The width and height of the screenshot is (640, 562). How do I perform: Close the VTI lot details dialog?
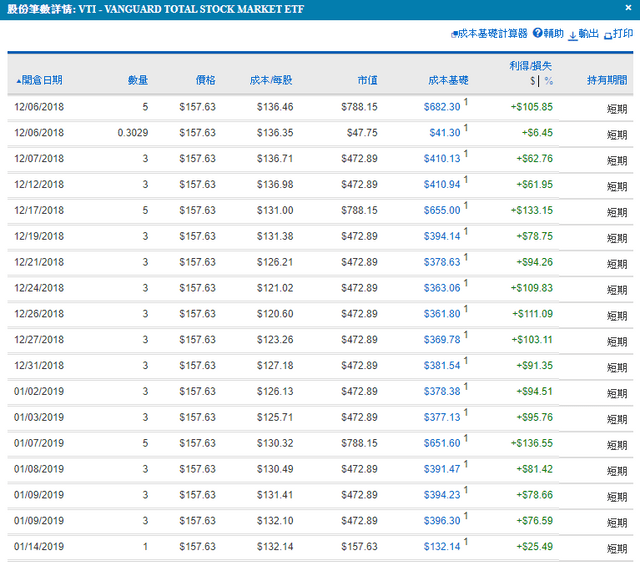(x=628, y=8)
